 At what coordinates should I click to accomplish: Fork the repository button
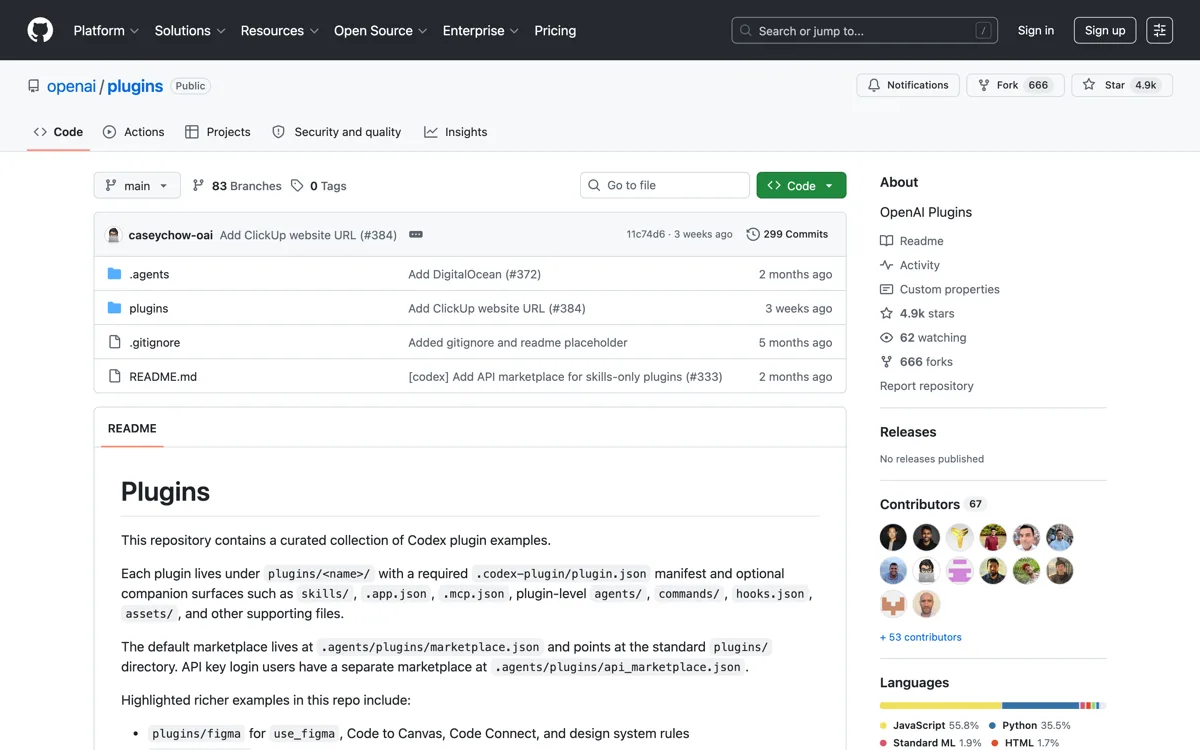coord(1015,85)
